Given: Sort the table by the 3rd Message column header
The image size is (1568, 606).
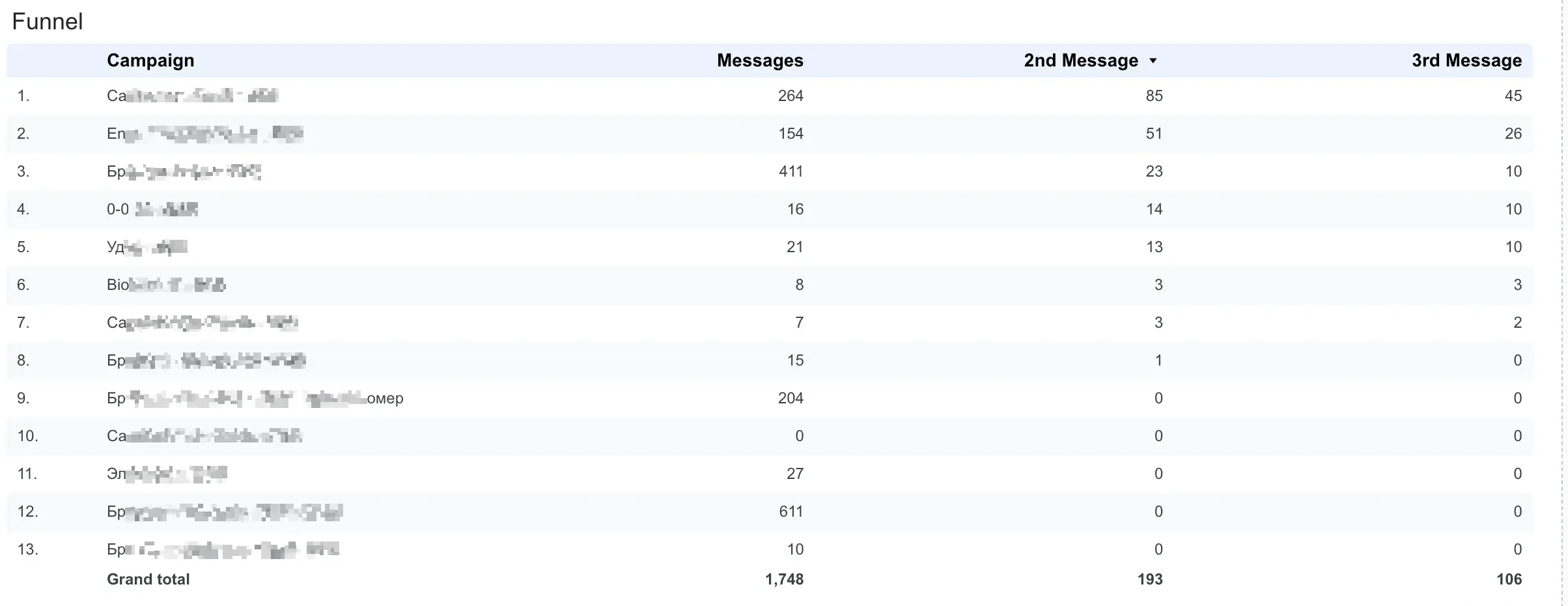Looking at the screenshot, I should [x=1465, y=60].
